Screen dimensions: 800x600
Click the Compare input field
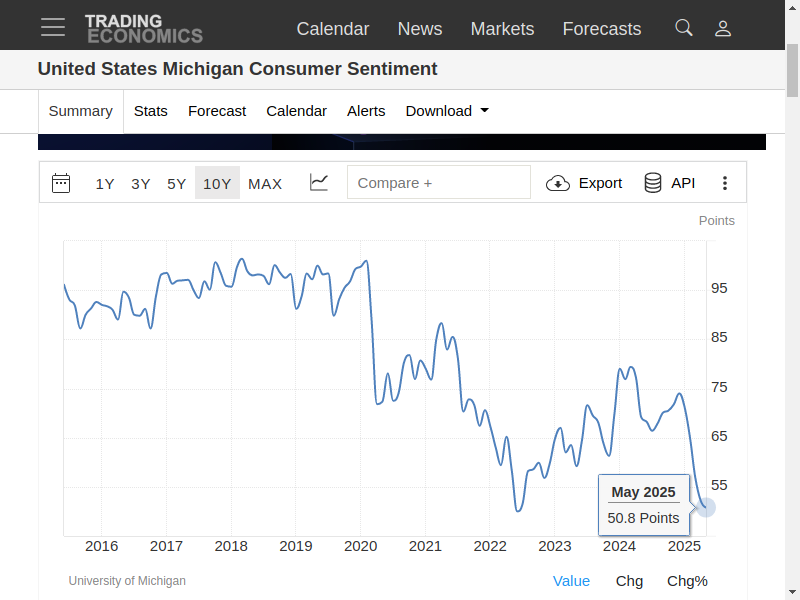click(x=438, y=183)
